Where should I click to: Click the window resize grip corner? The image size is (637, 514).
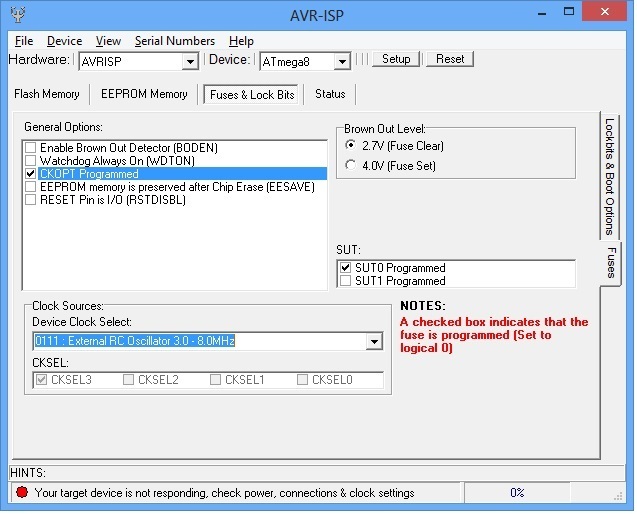tap(619, 496)
